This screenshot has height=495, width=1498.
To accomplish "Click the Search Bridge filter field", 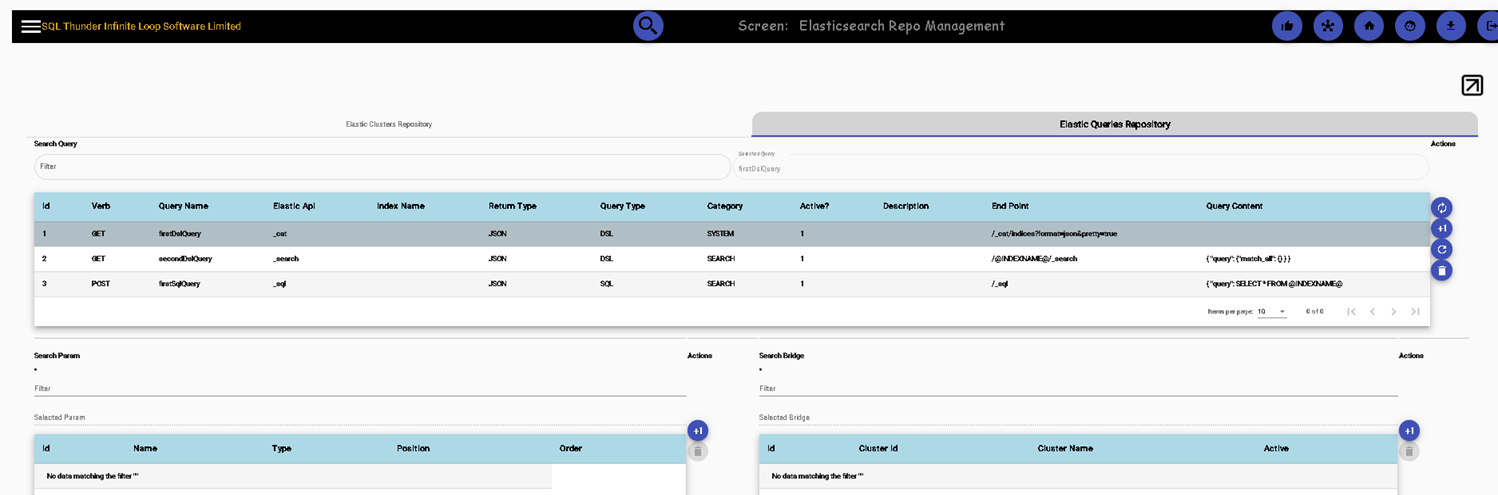I will point(1078,388).
